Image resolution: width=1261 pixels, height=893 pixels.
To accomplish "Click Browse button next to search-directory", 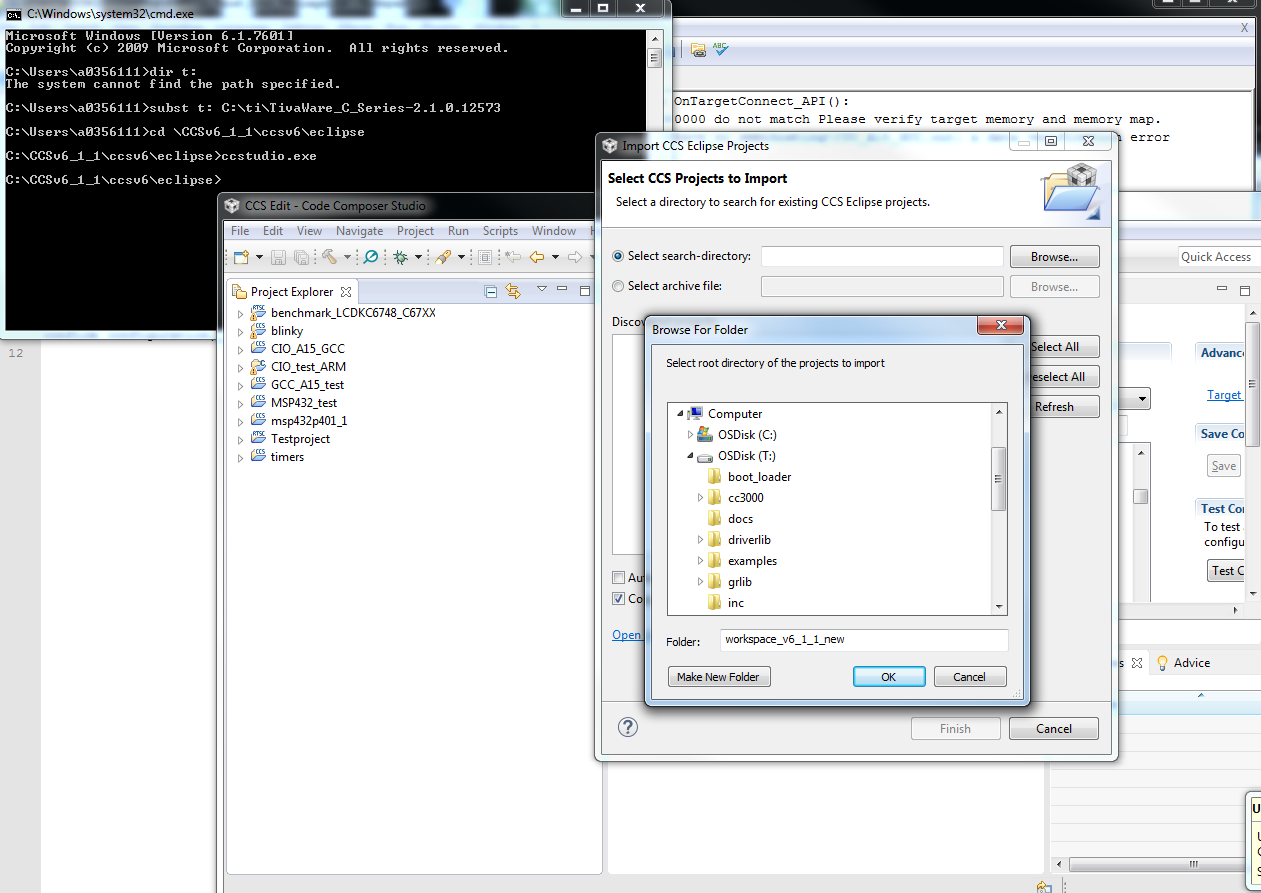I will point(1054,257).
